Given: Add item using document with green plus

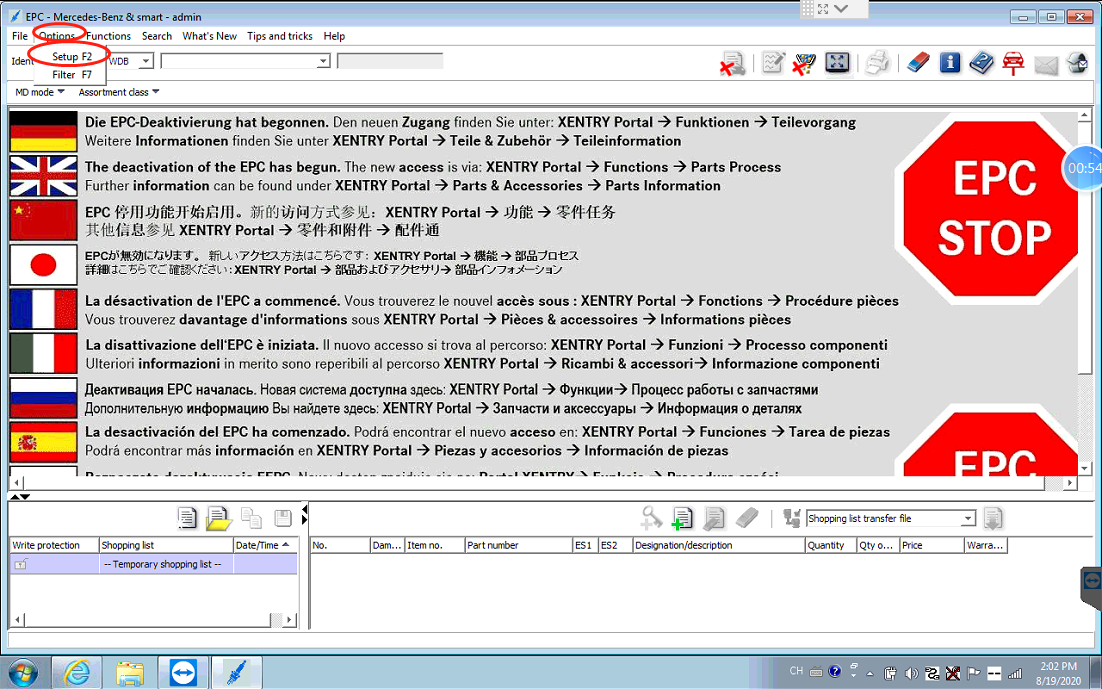Looking at the screenshot, I should point(682,518).
